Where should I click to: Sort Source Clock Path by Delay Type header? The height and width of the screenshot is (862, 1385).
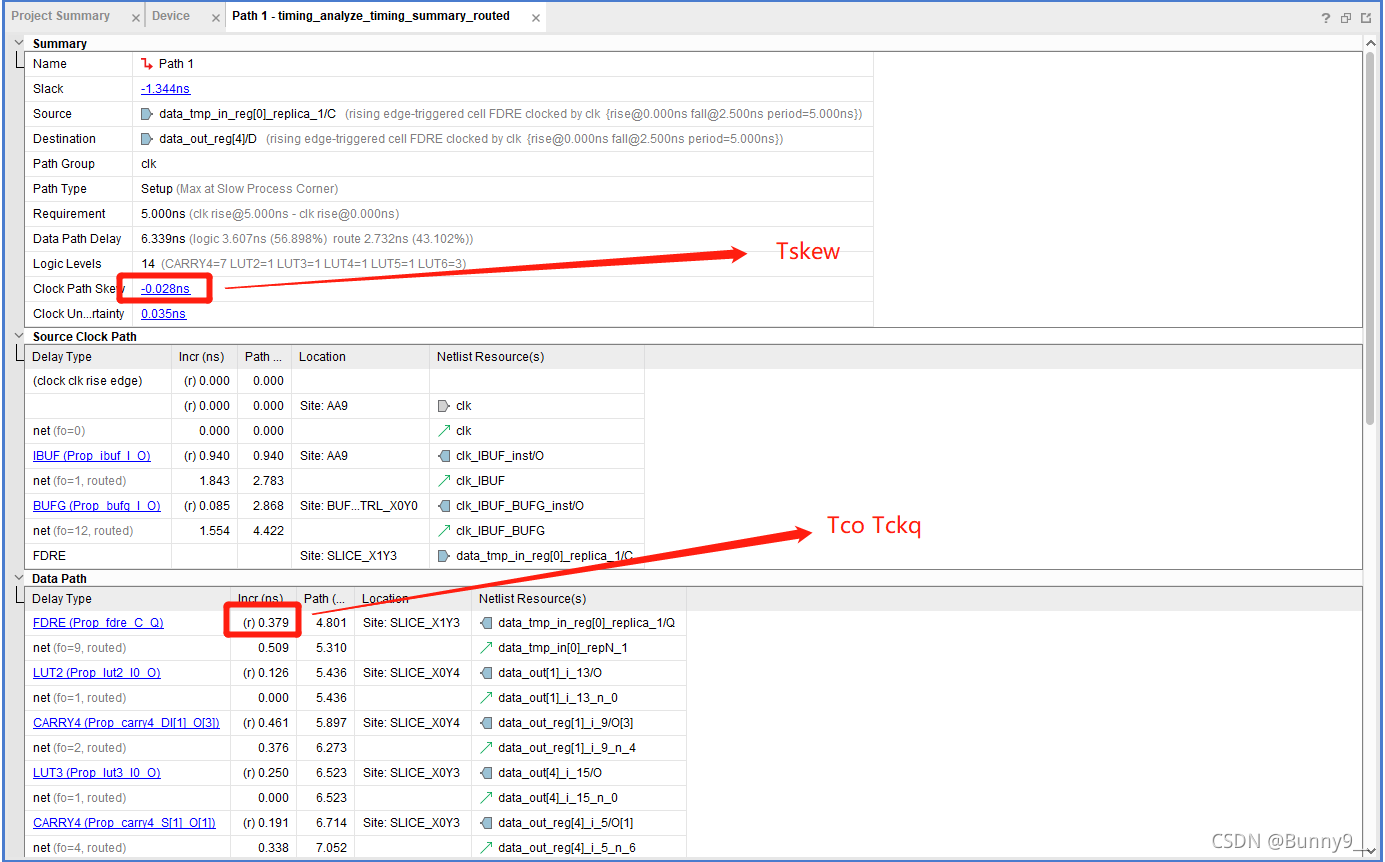[98, 357]
